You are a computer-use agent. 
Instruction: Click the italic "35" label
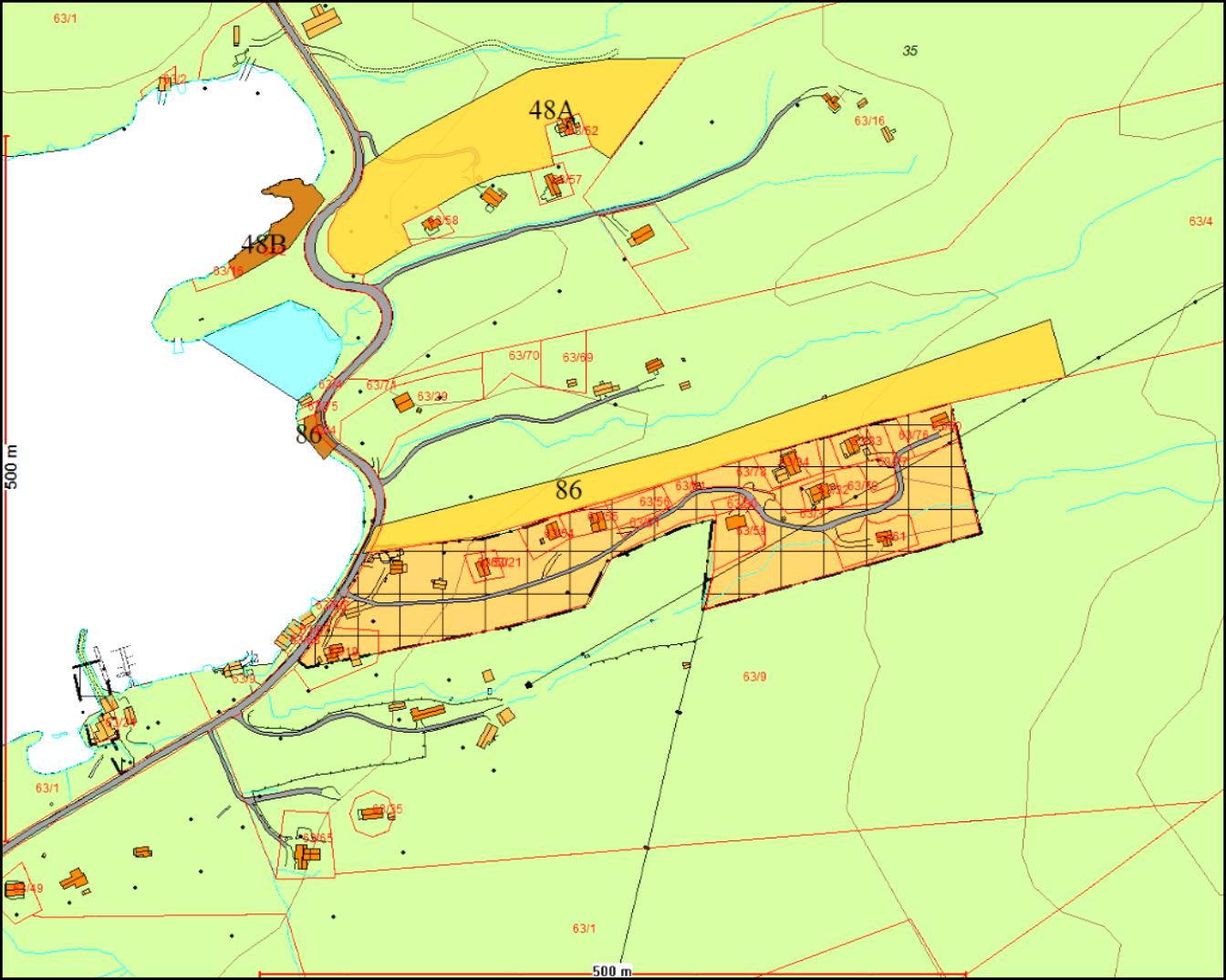click(909, 51)
